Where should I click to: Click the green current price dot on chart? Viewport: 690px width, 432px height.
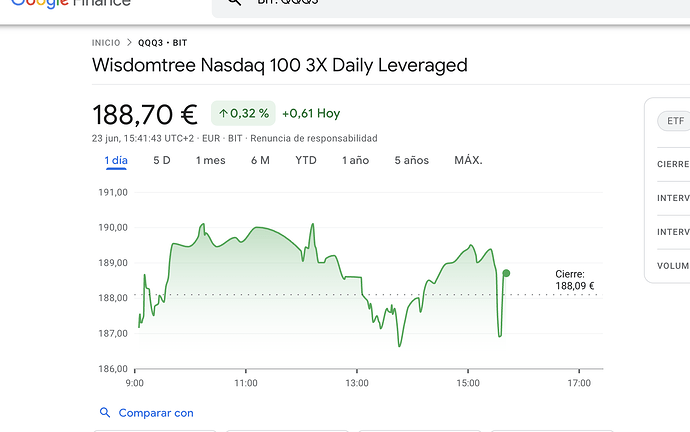coord(506,273)
